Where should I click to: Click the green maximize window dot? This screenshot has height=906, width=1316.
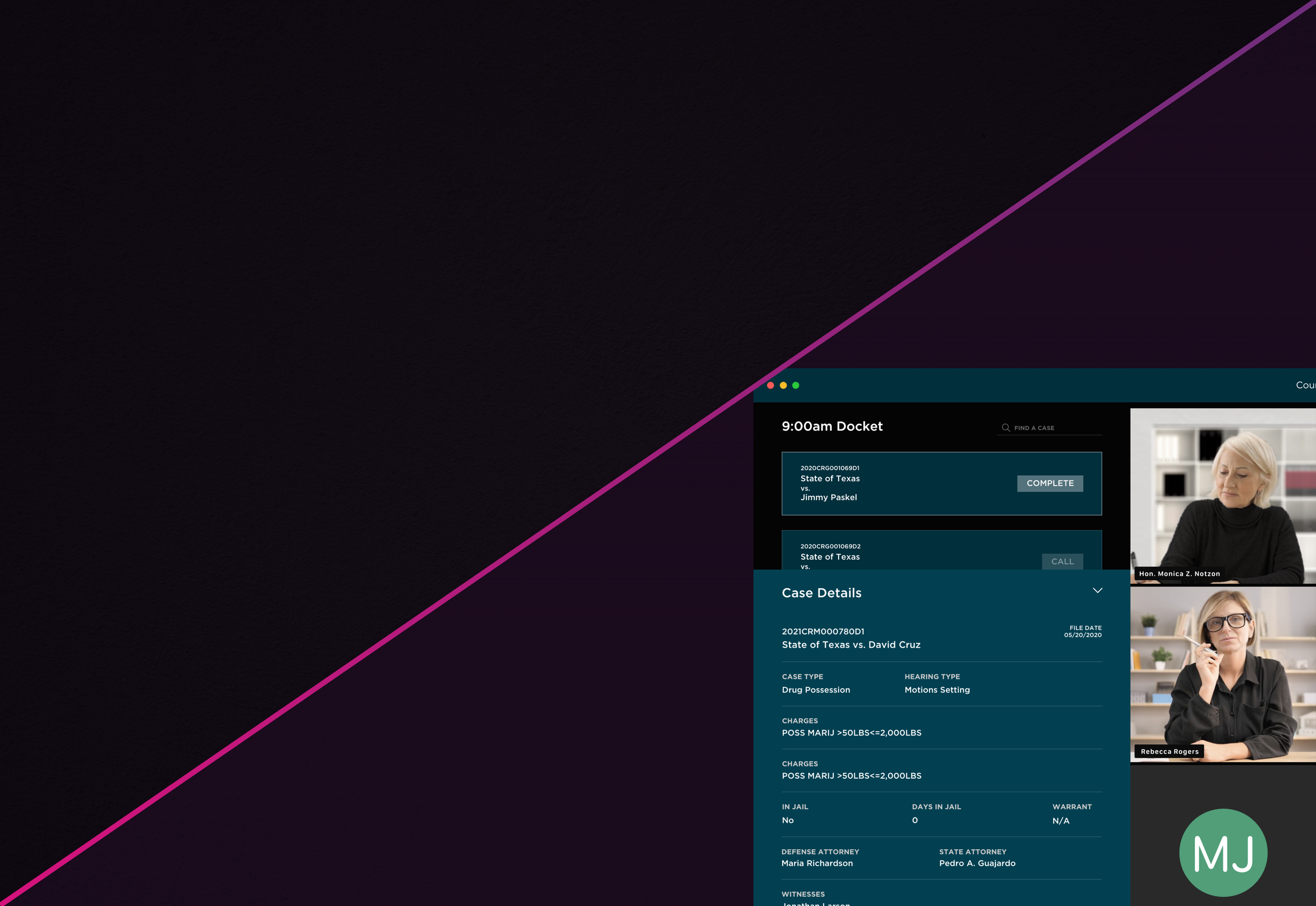(796, 386)
